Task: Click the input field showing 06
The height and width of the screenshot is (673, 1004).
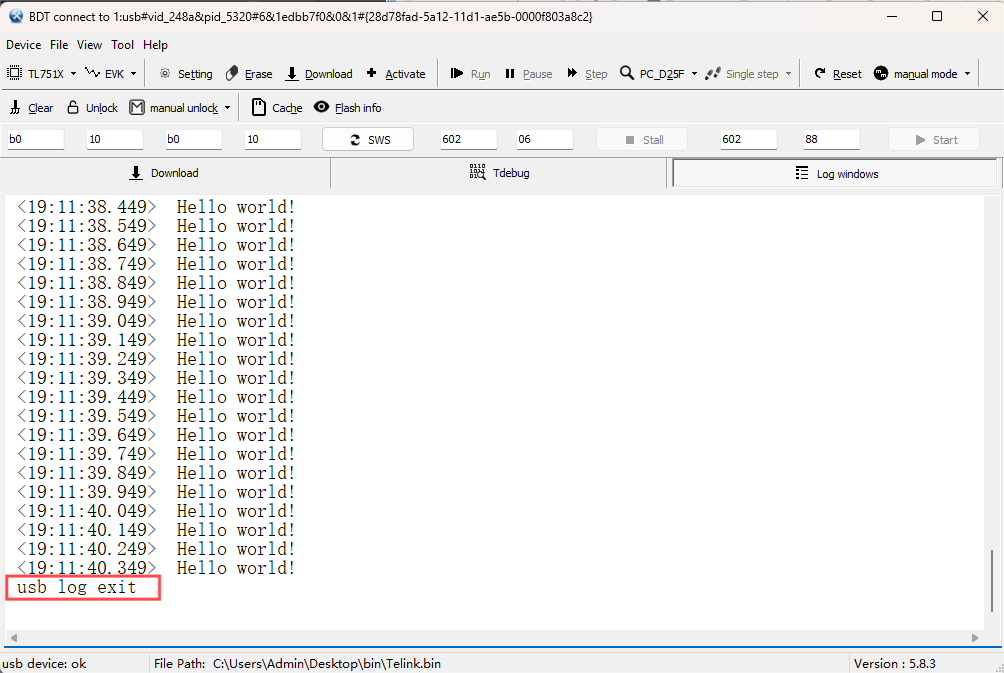Action: (544, 139)
